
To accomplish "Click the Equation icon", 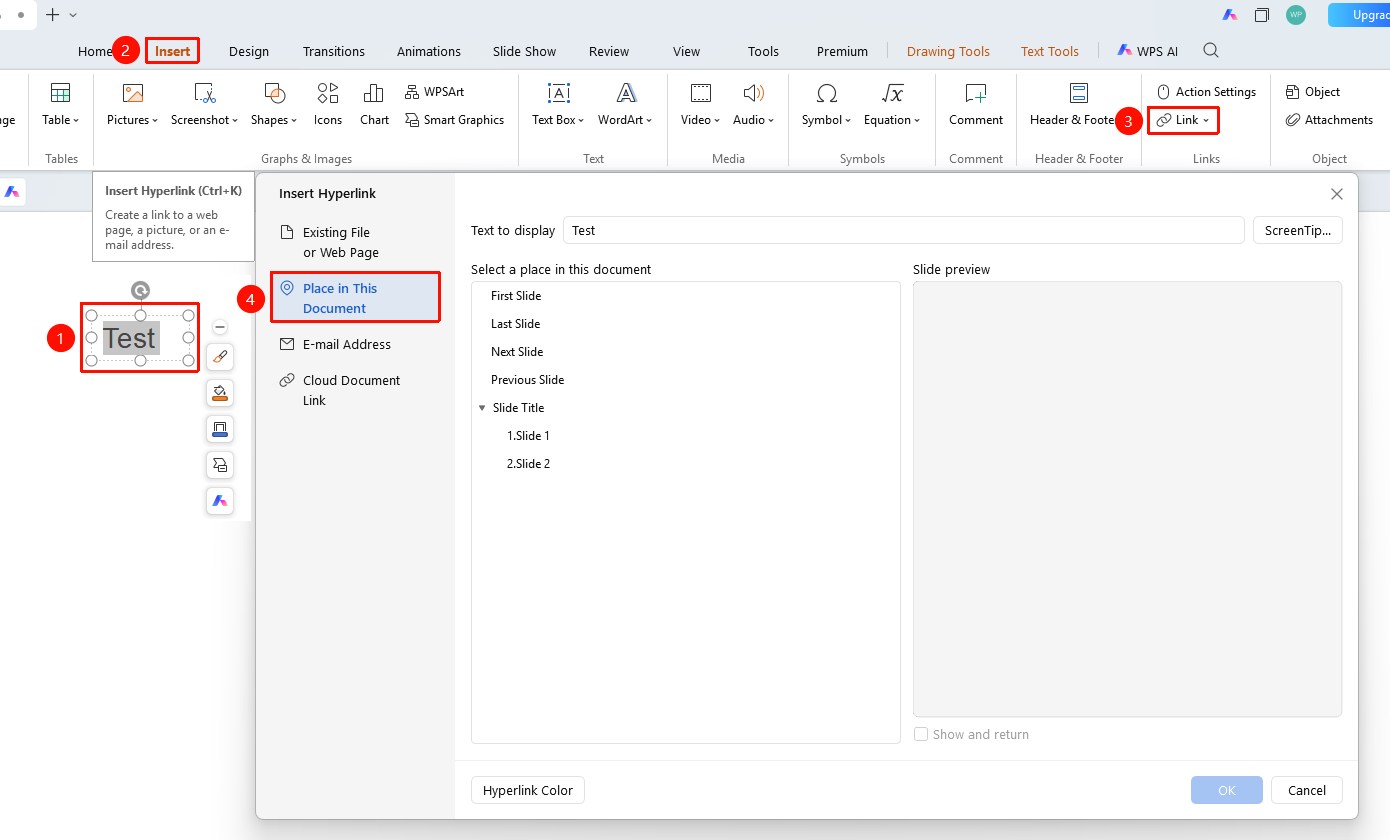I will point(893,93).
